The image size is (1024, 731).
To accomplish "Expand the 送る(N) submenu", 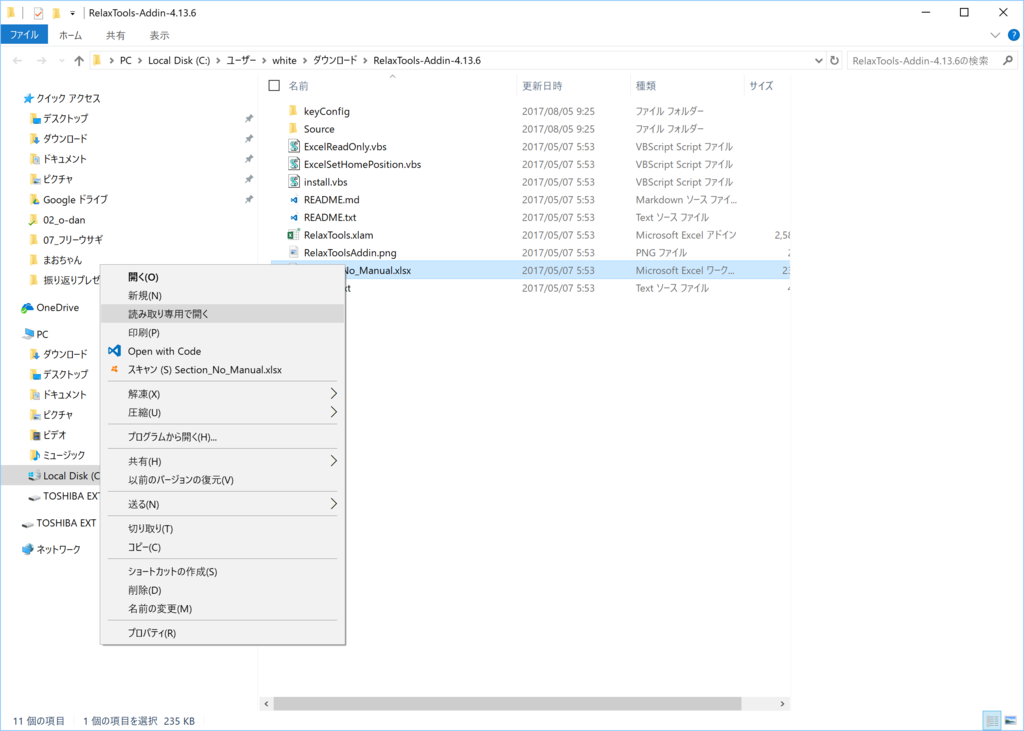I will [x=223, y=504].
